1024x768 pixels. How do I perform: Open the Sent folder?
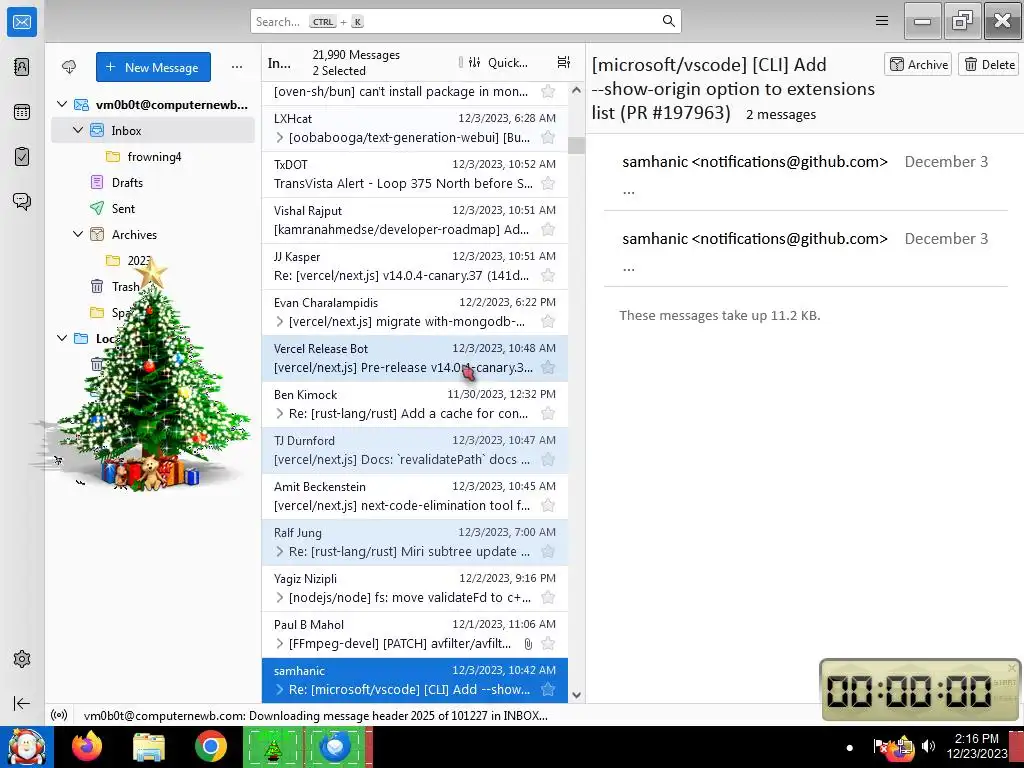click(x=153, y=208)
